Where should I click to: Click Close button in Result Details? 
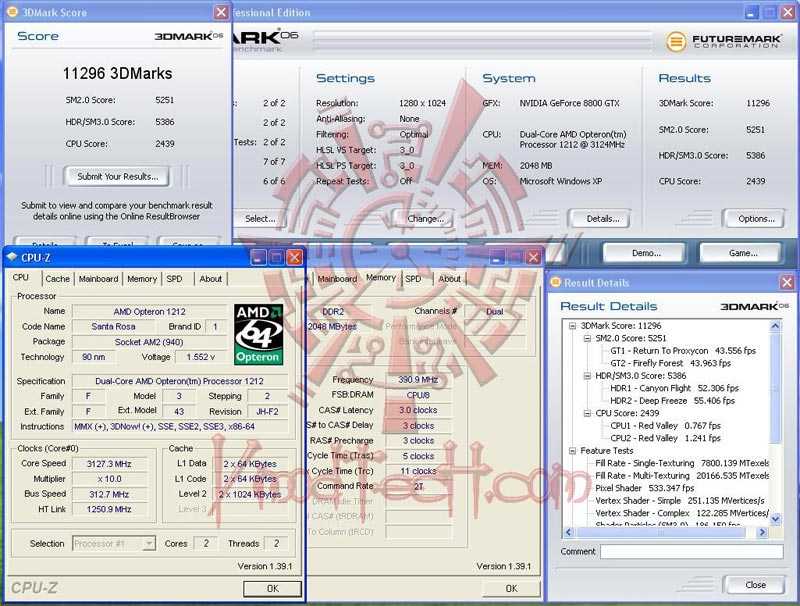point(755,585)
